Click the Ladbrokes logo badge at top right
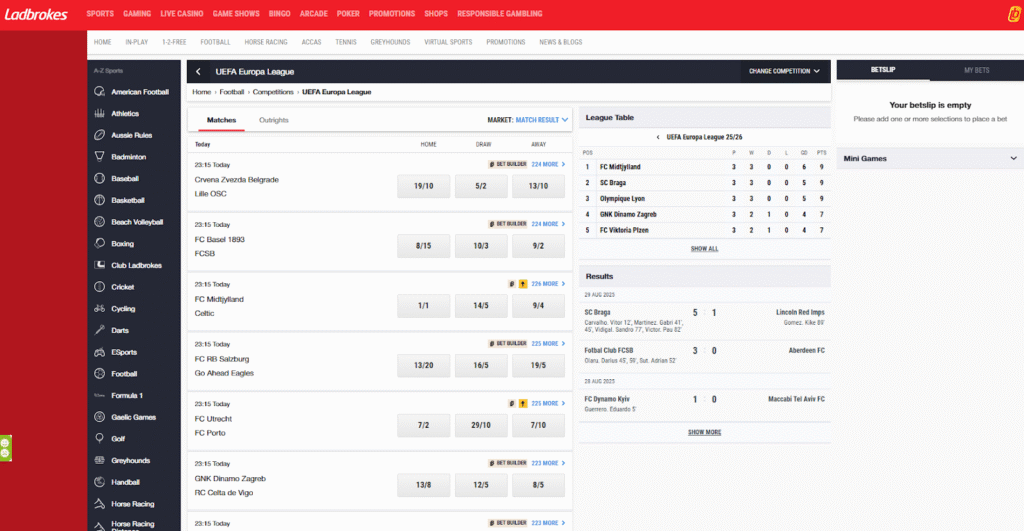Screen dimensions: 1024x531 [1010, 13]
